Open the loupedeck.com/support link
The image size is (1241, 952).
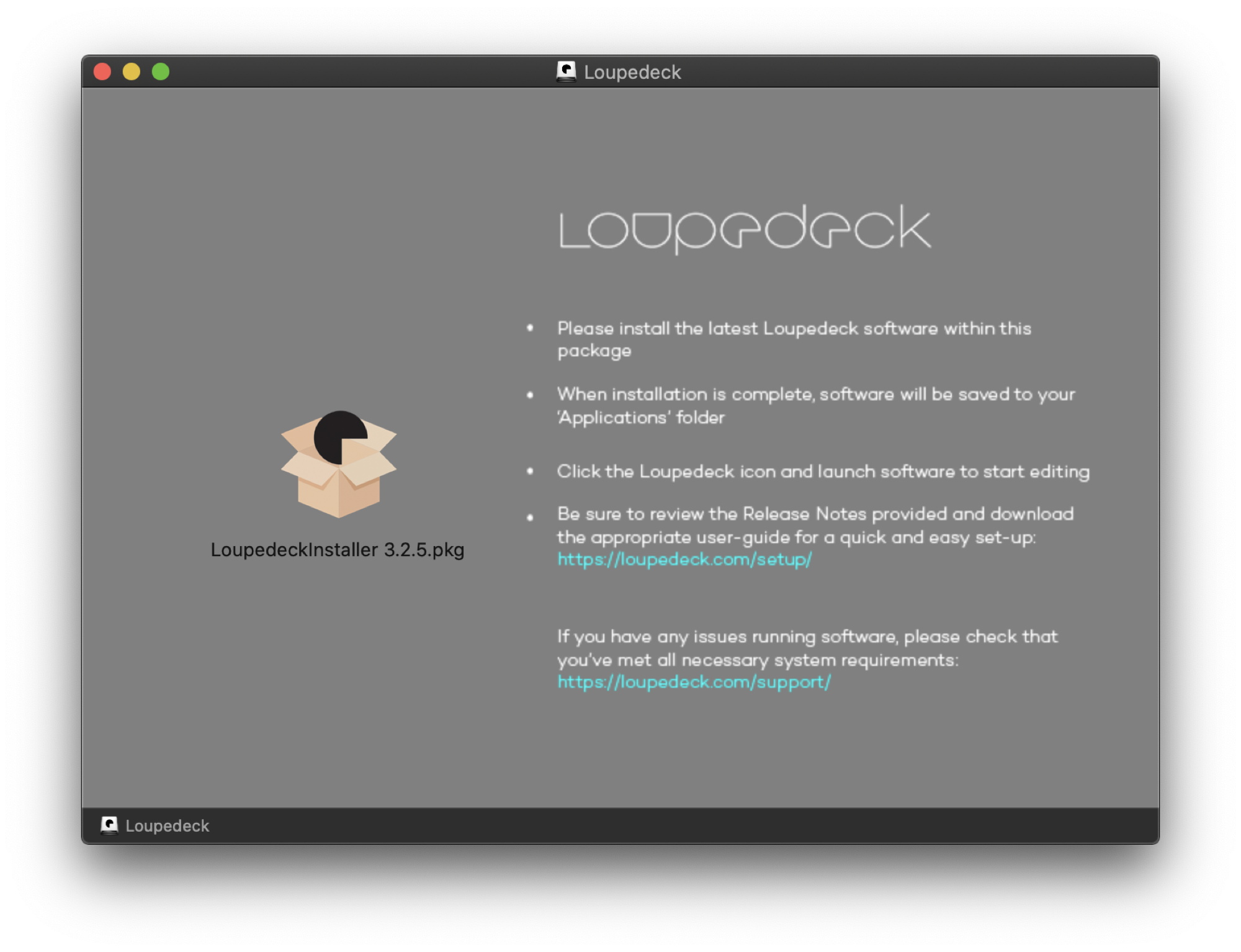point(693,682)
